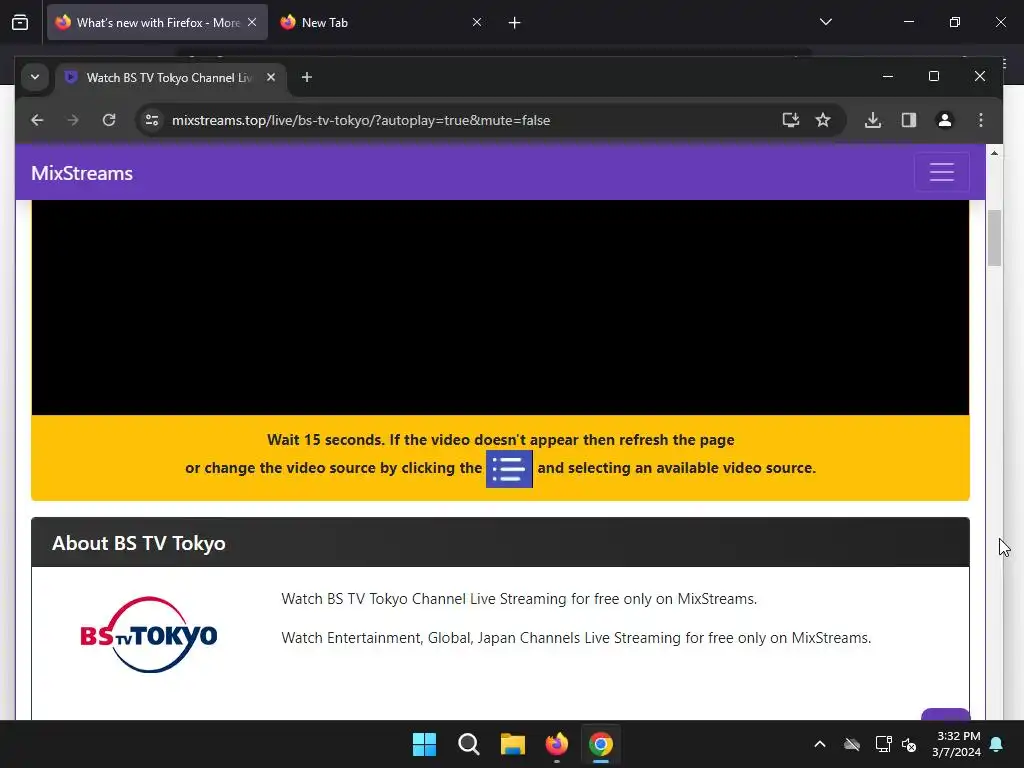Click Chrome icon on taskbar
This screenshot has width=1024, height=768.
click(601, 744)
